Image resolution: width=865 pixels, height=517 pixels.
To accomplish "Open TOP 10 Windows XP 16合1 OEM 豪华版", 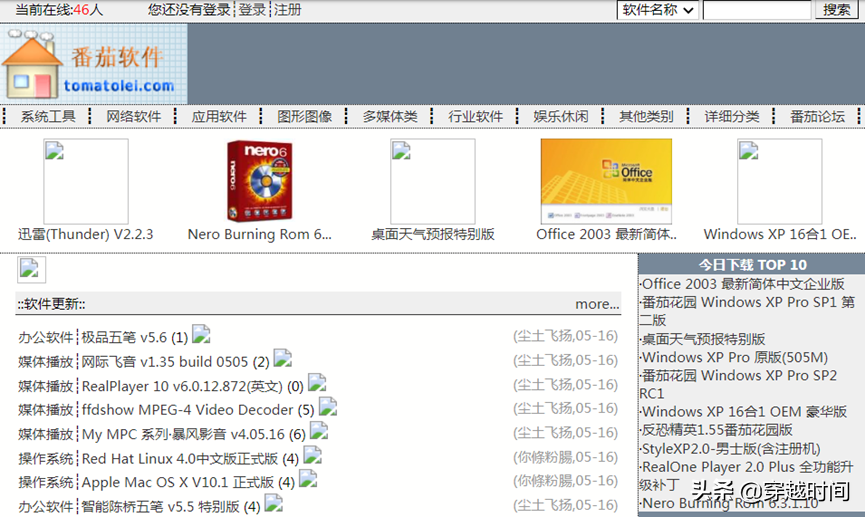I will tap(744, 412).
